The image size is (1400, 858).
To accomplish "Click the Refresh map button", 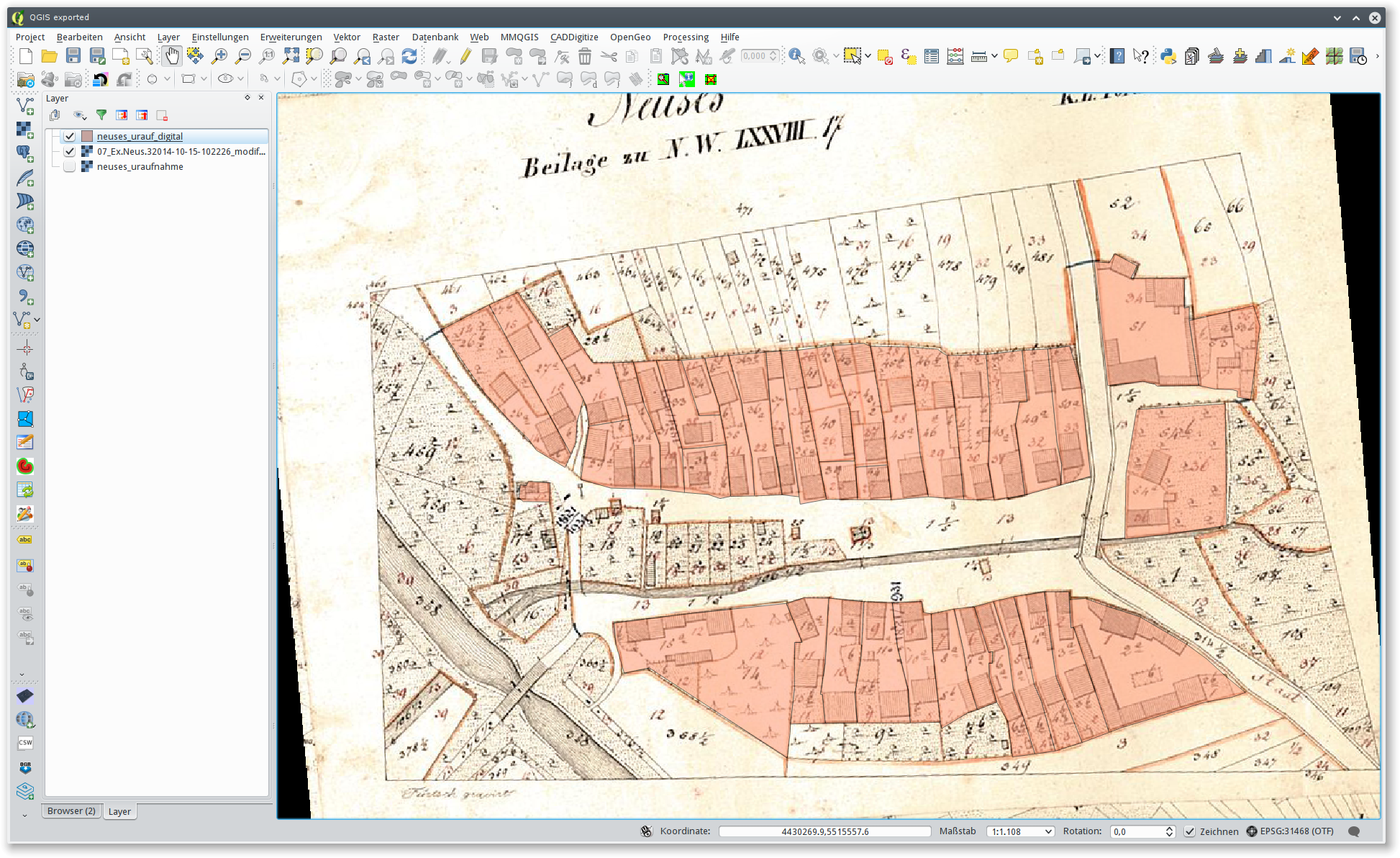I will (x=409, y=56).
